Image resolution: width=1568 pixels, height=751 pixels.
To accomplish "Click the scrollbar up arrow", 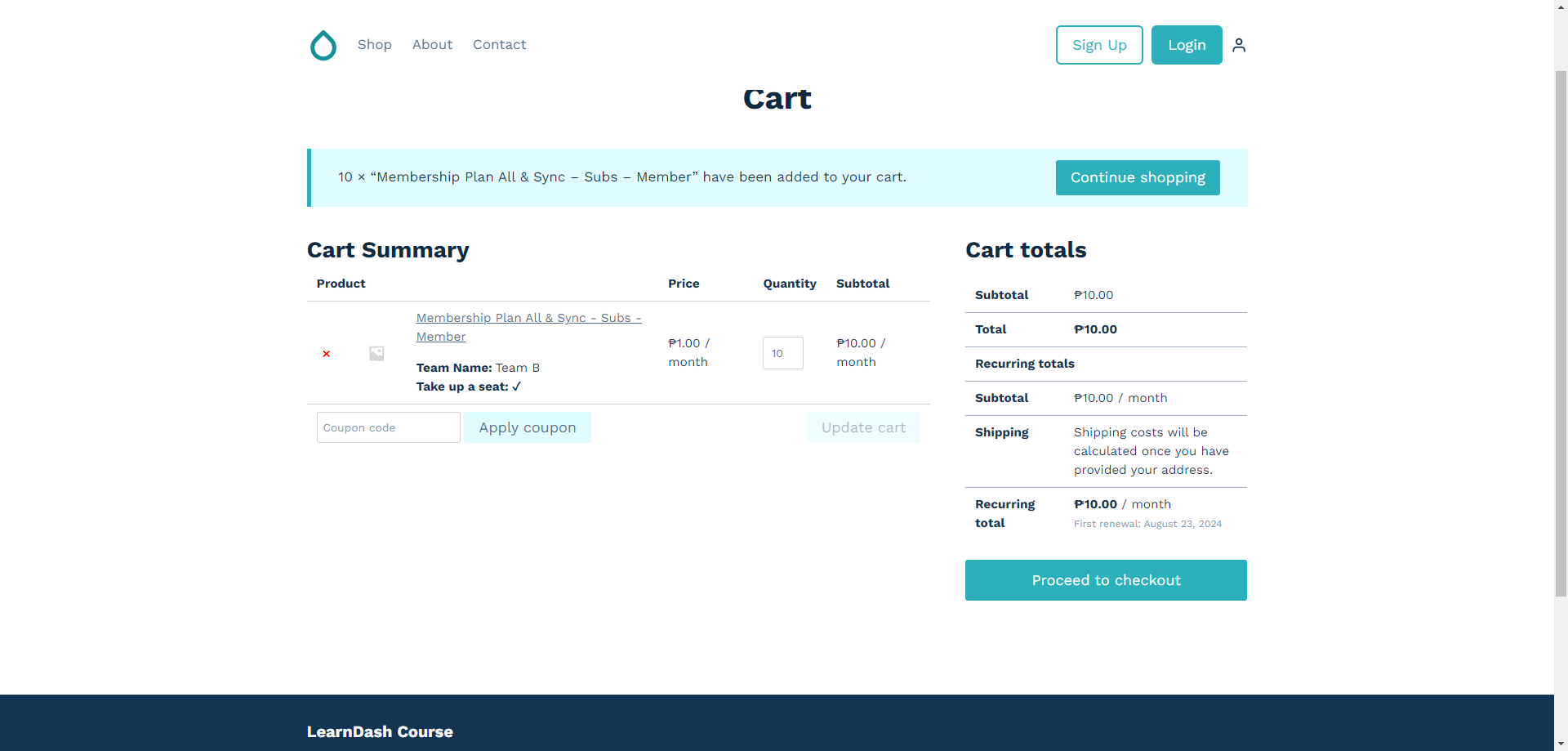I will point(1561,7).
